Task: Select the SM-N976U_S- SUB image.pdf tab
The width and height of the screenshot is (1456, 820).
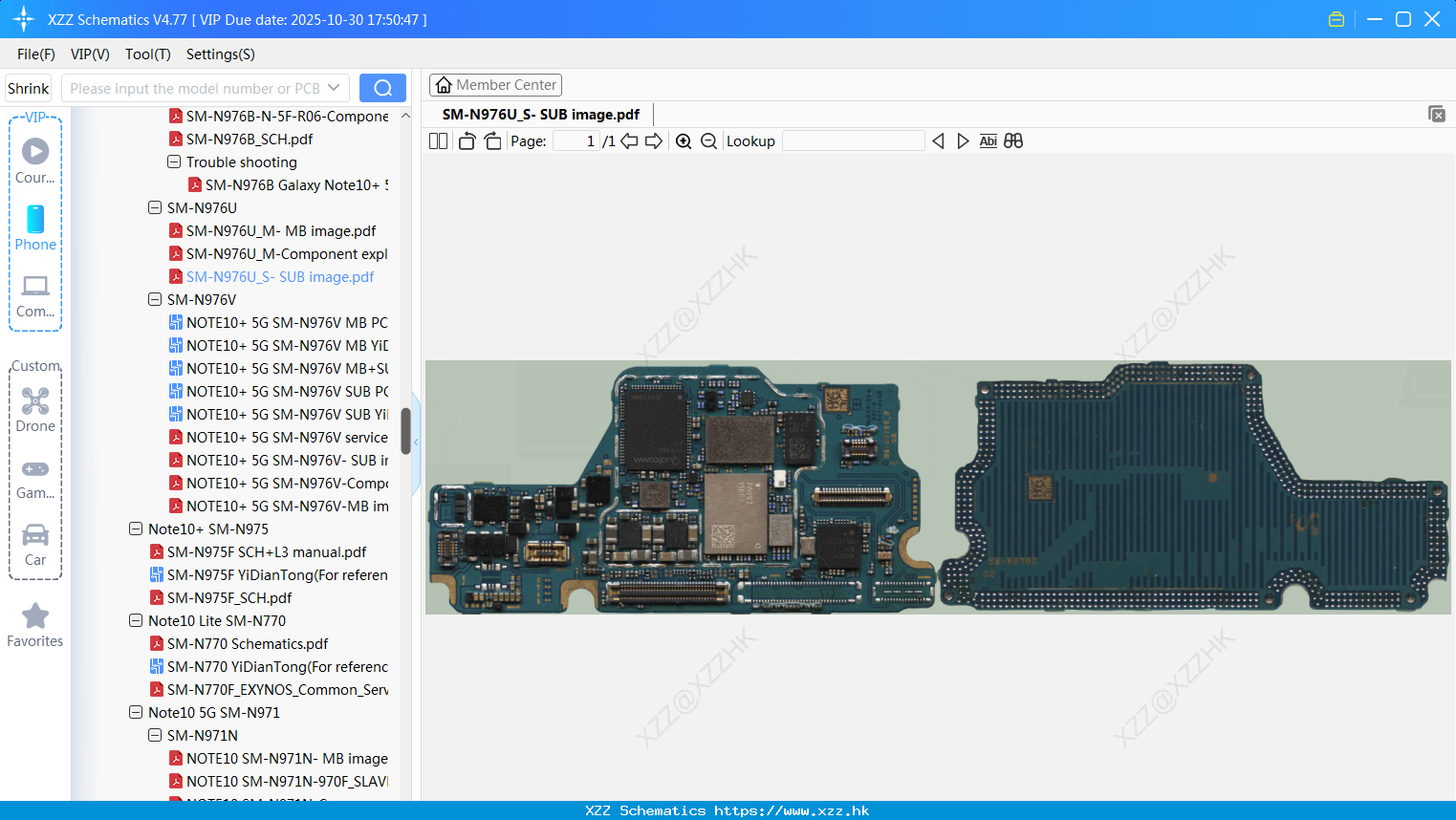Action: [x=541, y=114]
